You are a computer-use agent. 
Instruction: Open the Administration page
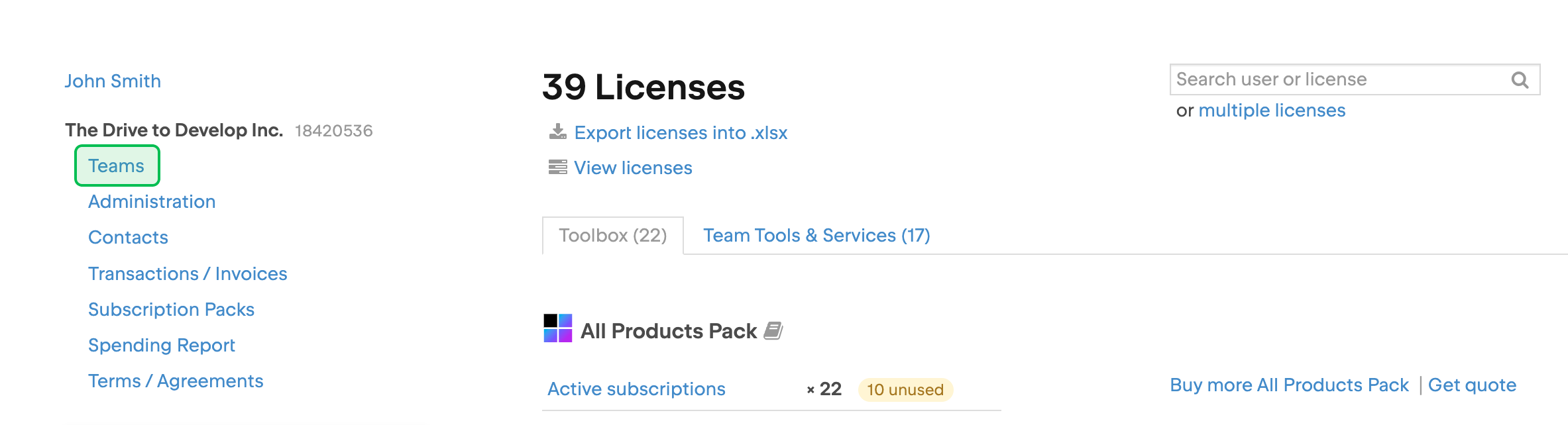pyautogui.click(x=151, y=201)
